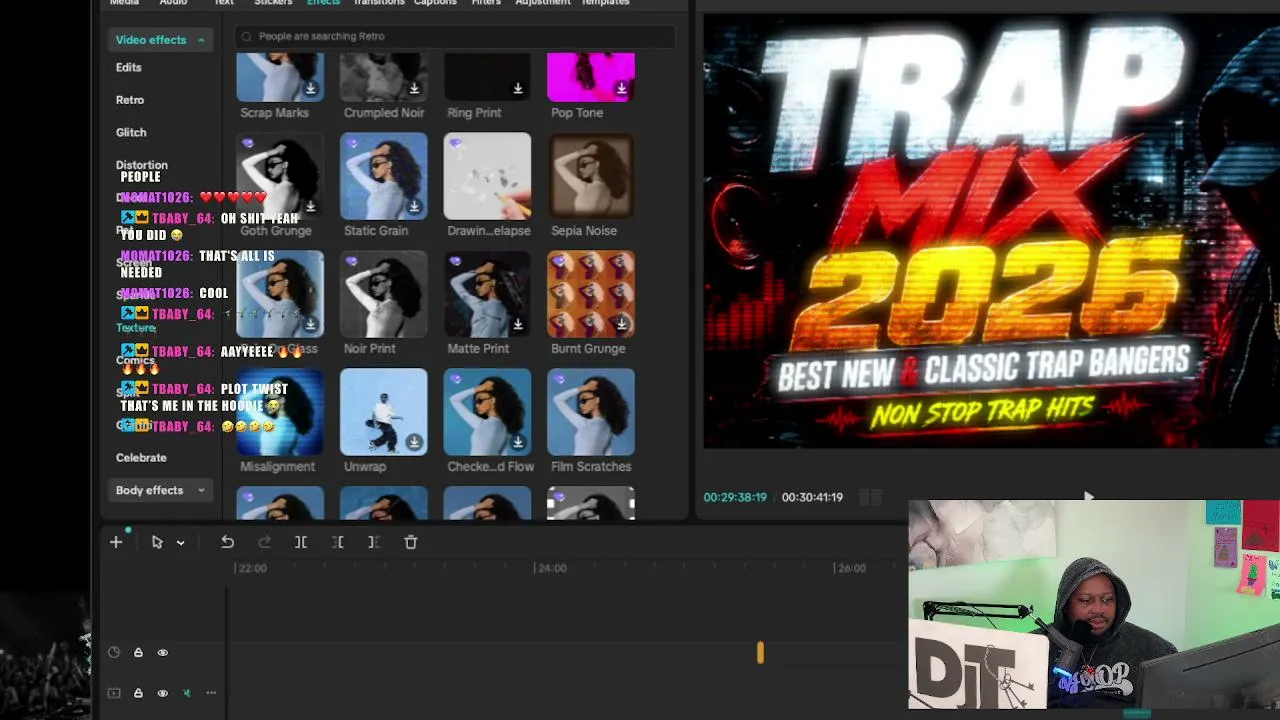This screenshot has width=1280, height=720.
Task: Select the Retro effects category
Action: point(130,100)
